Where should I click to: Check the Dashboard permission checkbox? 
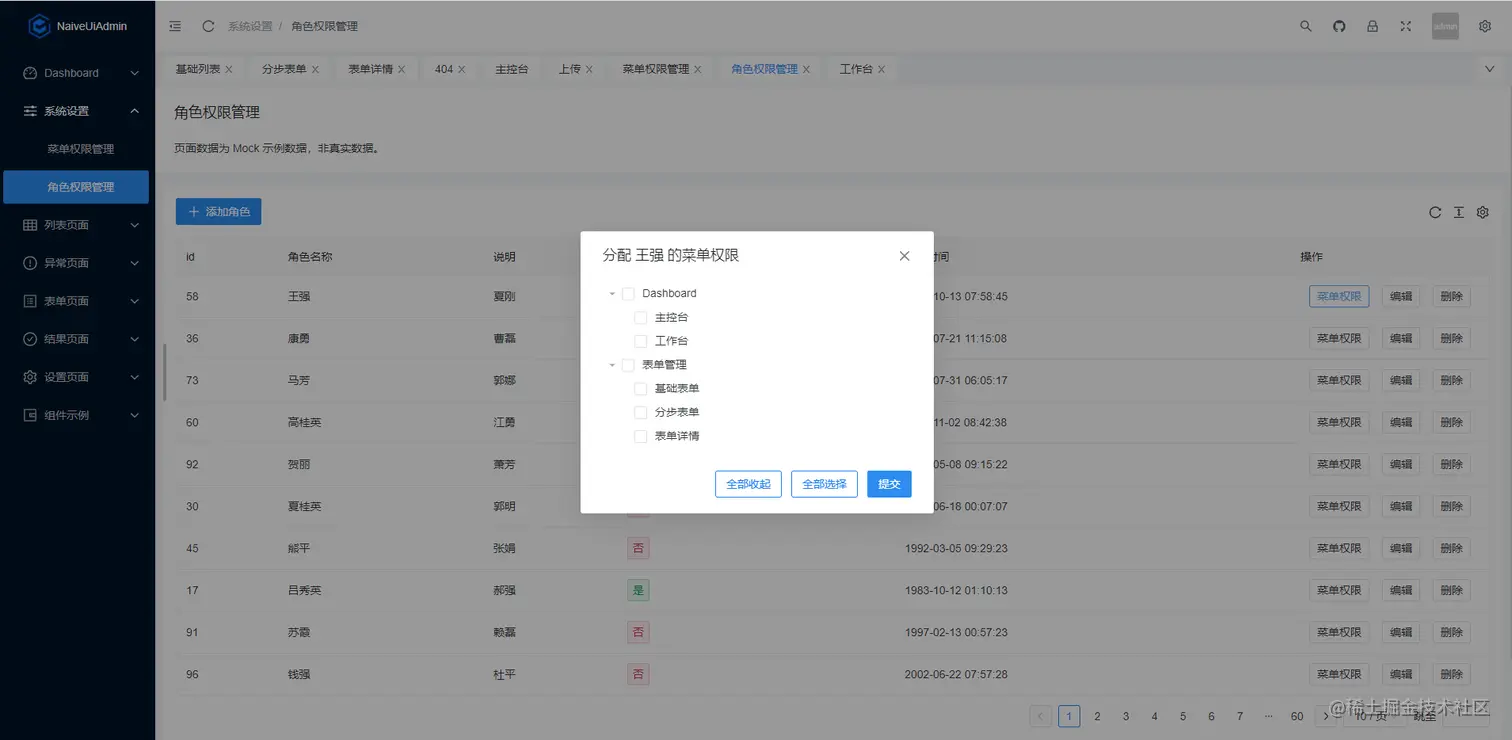(629, 293)
